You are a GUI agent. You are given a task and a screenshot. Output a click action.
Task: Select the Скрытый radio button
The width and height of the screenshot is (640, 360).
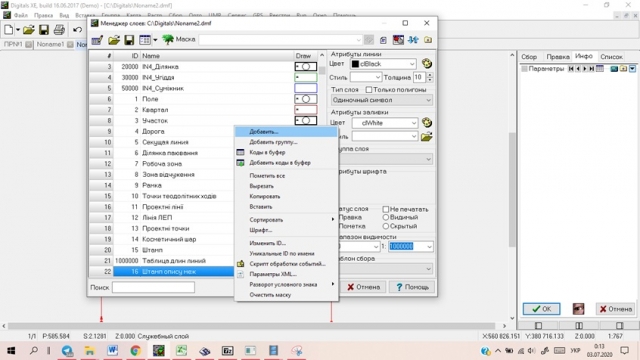click(385, 226)
